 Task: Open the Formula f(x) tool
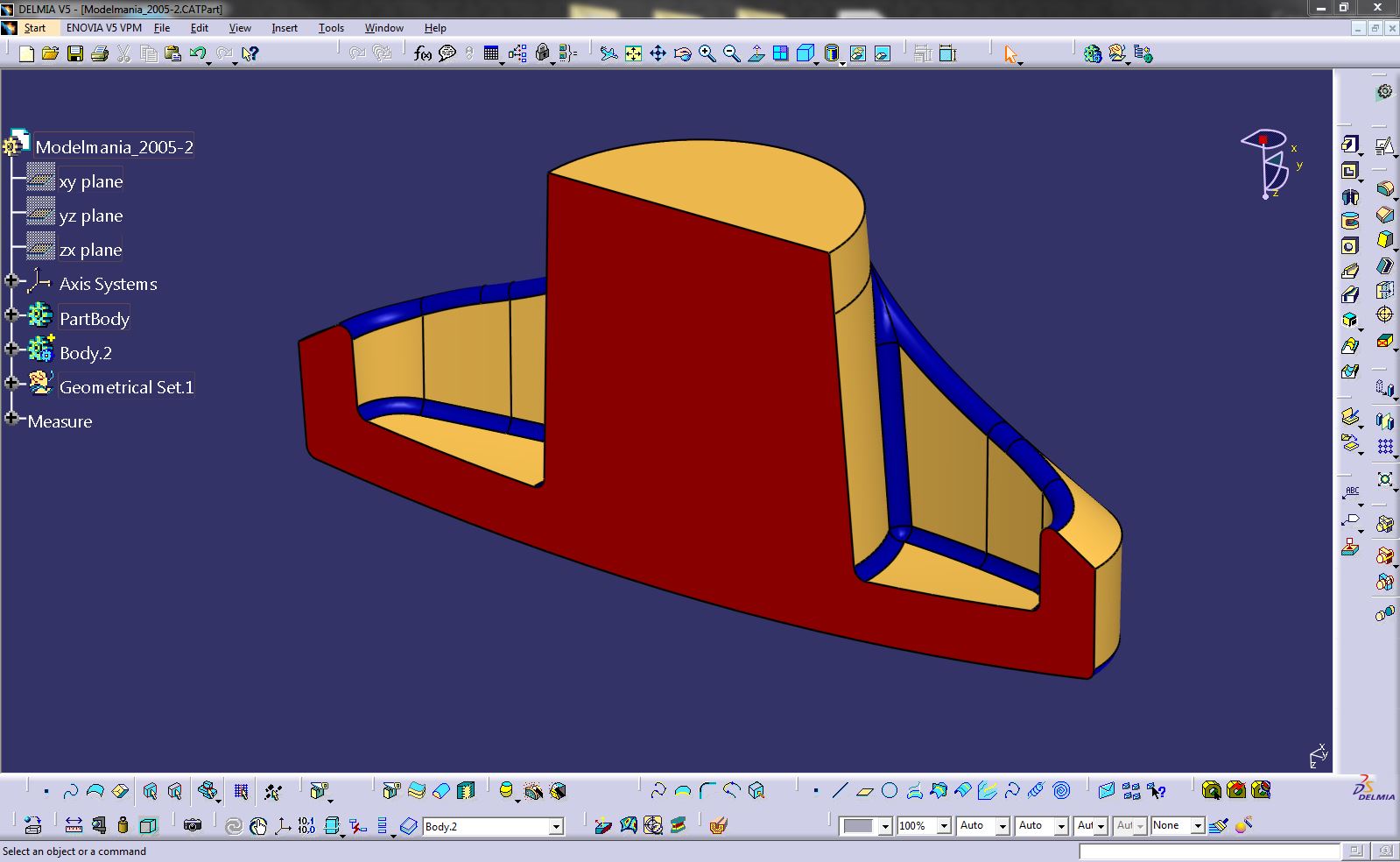(423, 54)
